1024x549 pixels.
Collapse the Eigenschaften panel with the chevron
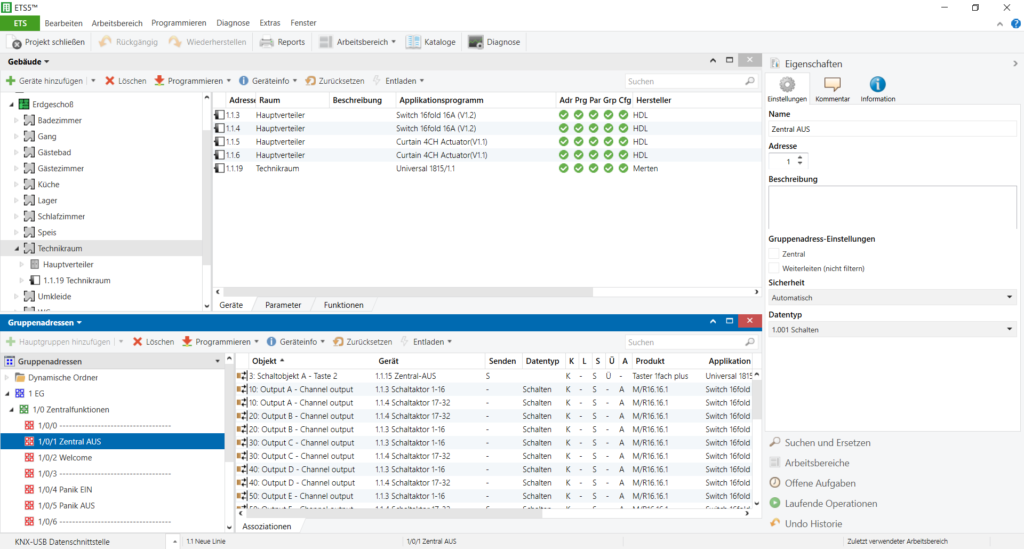point(1015,63)
